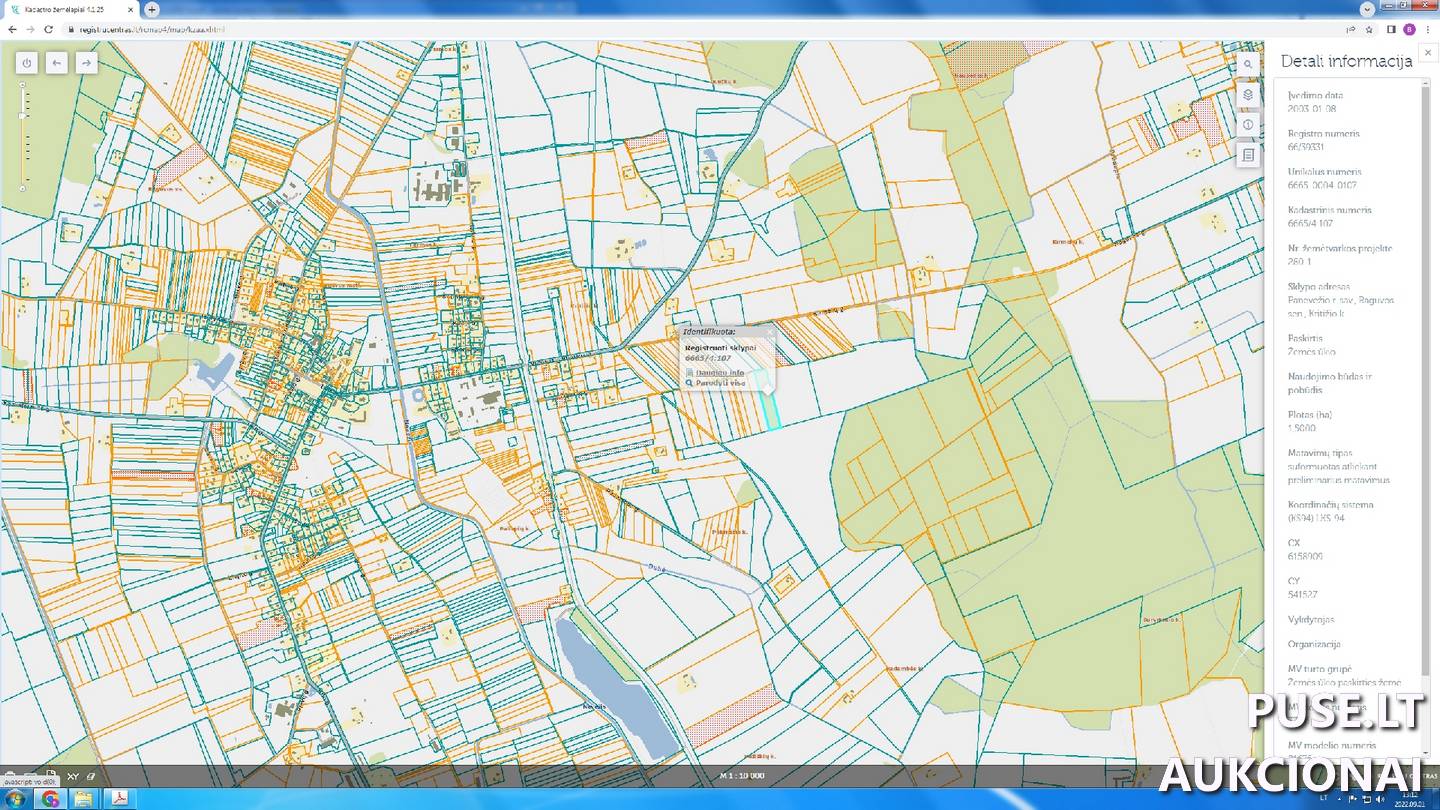1440x810 pixels.
Task: Select the eraser clear tool
Action: pos(91,777)
